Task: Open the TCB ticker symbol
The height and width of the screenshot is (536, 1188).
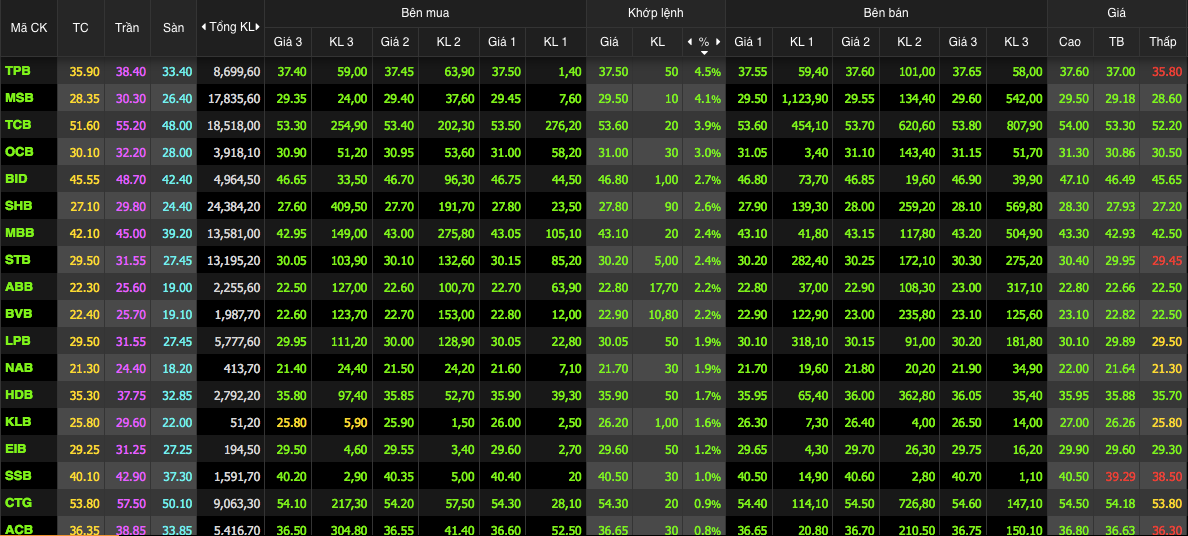Action: tap(18, 124)
